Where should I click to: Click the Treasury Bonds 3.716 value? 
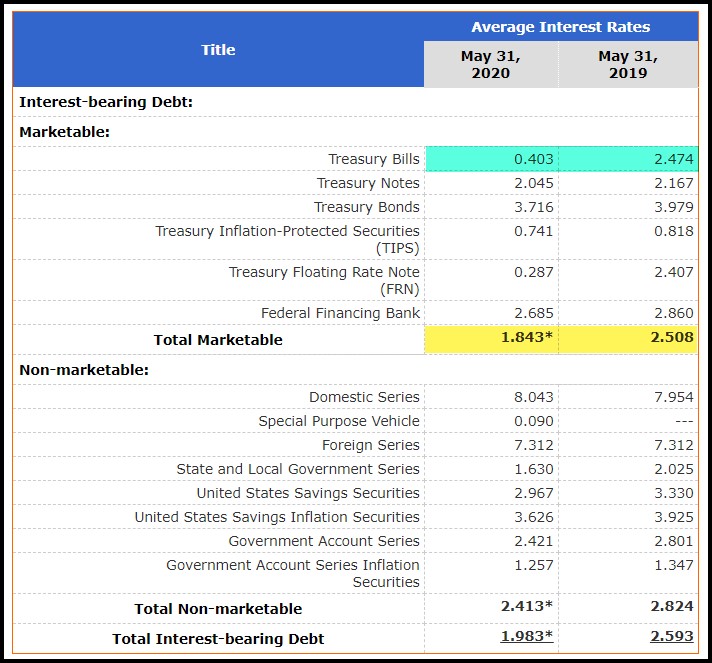pos(534,207)
